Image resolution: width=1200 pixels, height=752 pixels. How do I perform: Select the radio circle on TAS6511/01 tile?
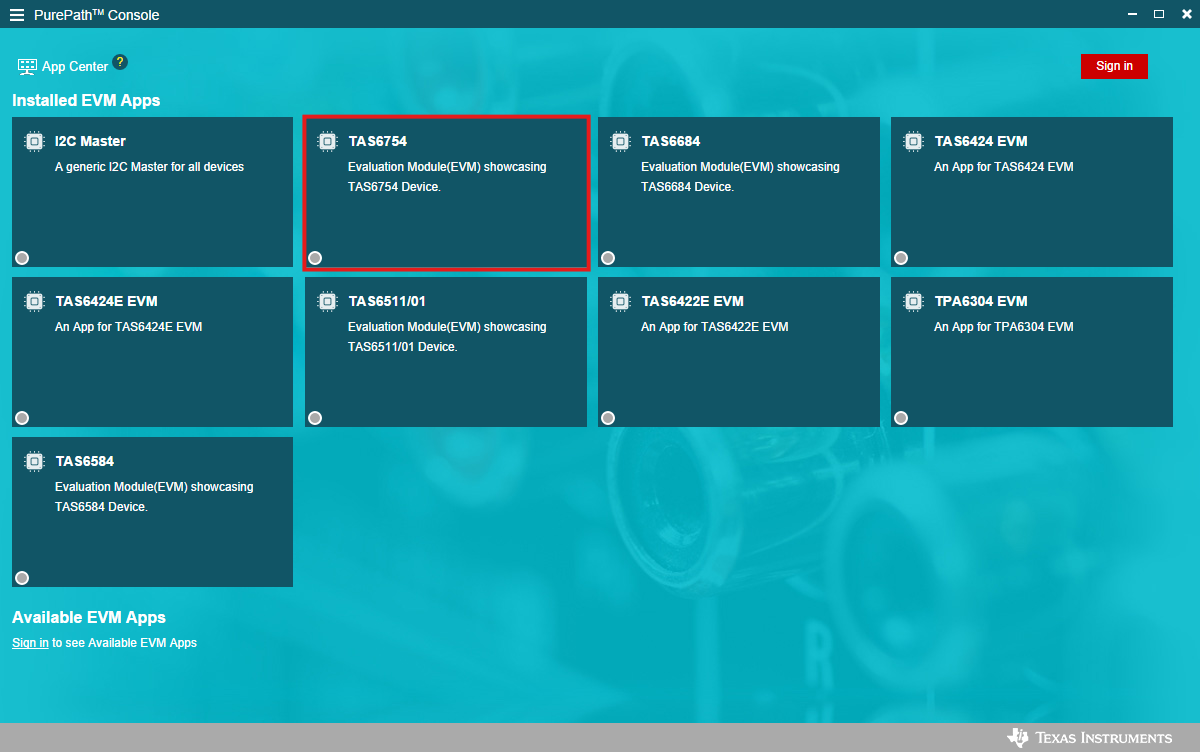pyautogui.click(x=315, y=418)
